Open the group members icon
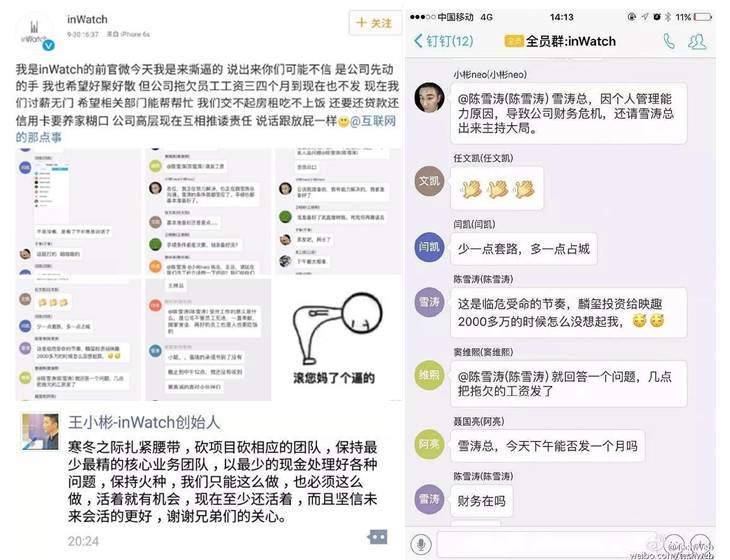Viewport: 730px width, 560px height. tap(697, 41)
